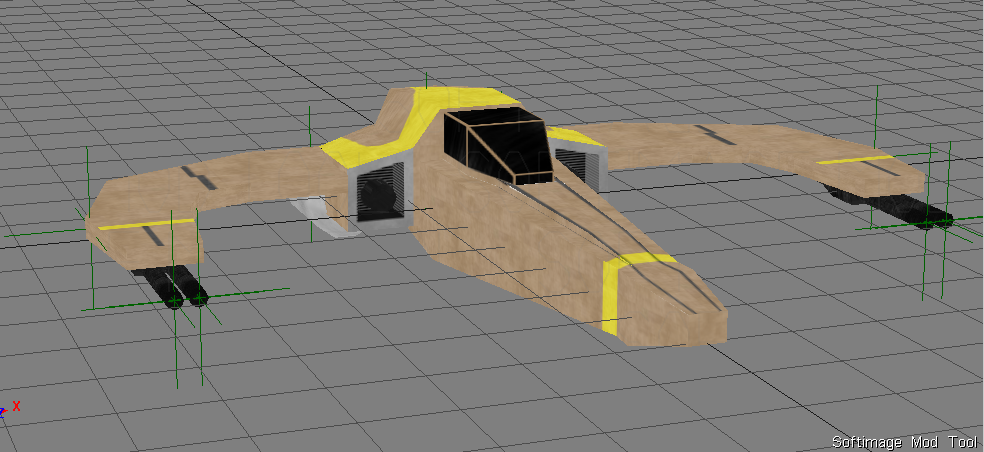
Task: Click the yellow stripe on the left wing tip
Action: click(x=146, y=223)
